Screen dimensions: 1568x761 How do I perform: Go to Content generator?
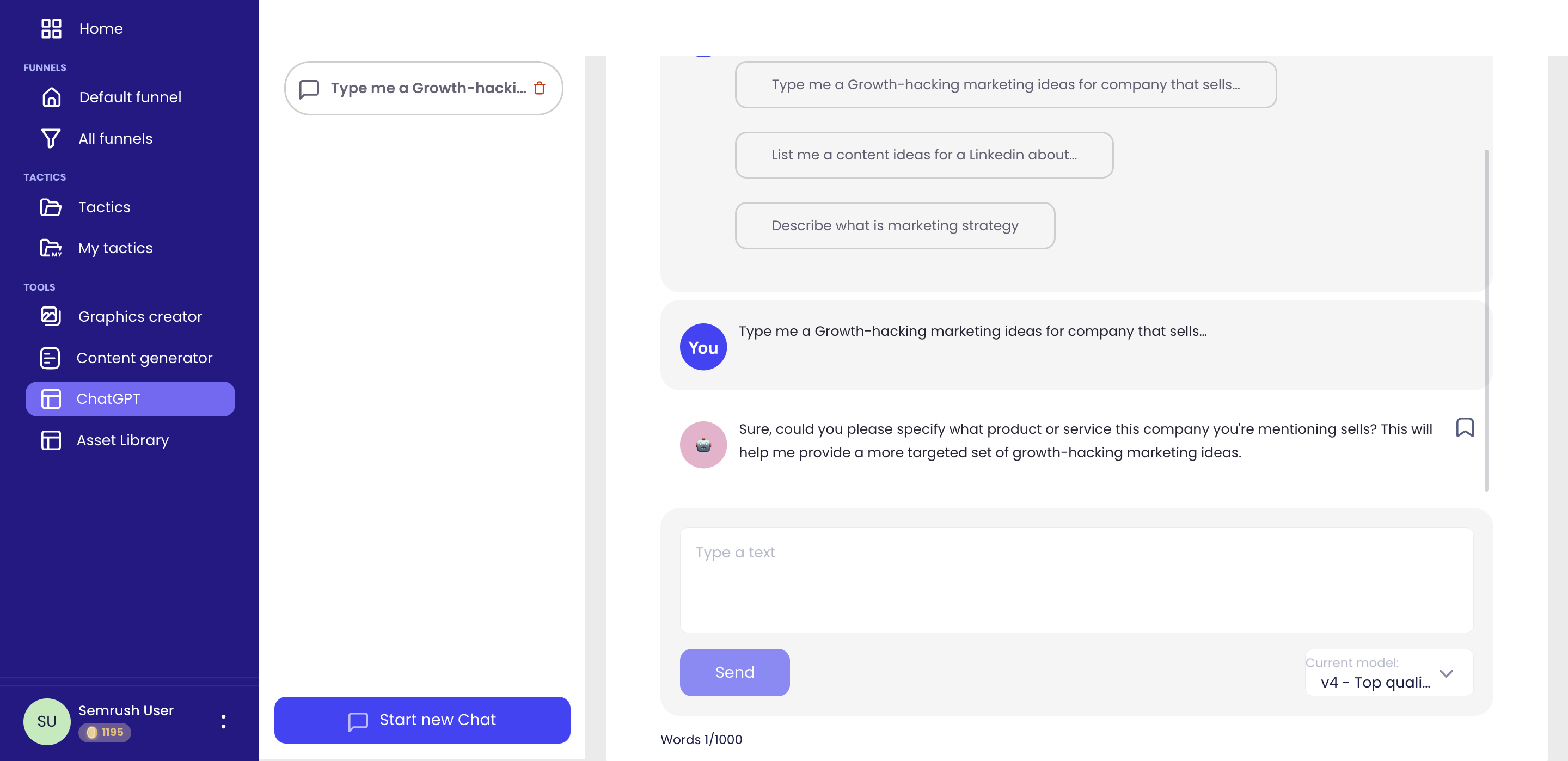(144, 358)
